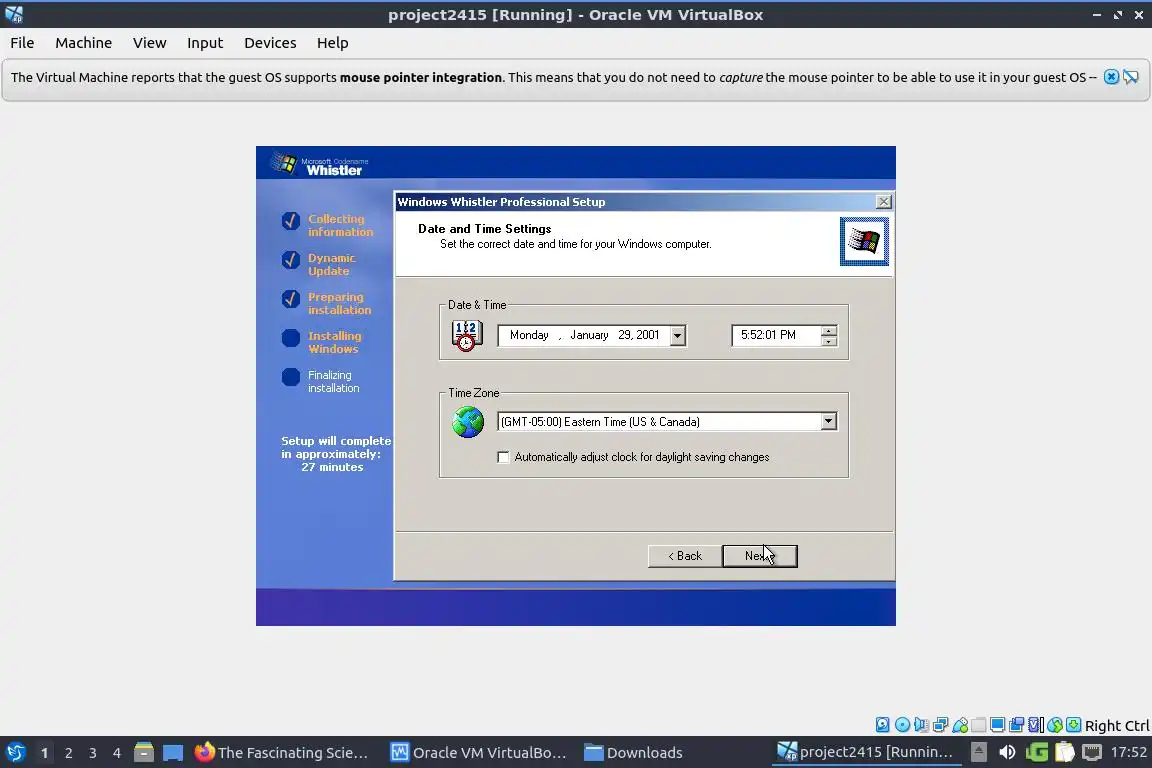Open the file manager taskbar launcher
The width and height of the screenshot is (1152, 768).
click(x=144, y=753)
